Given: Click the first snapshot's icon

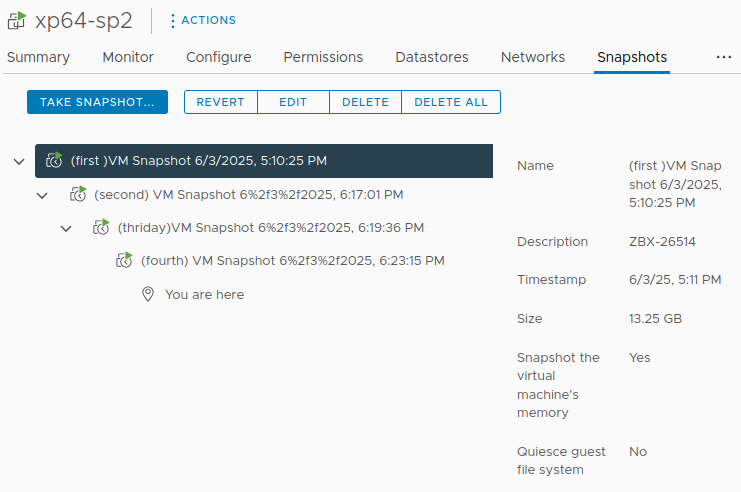Looking at the screenshot, I should tap(54, 161).
